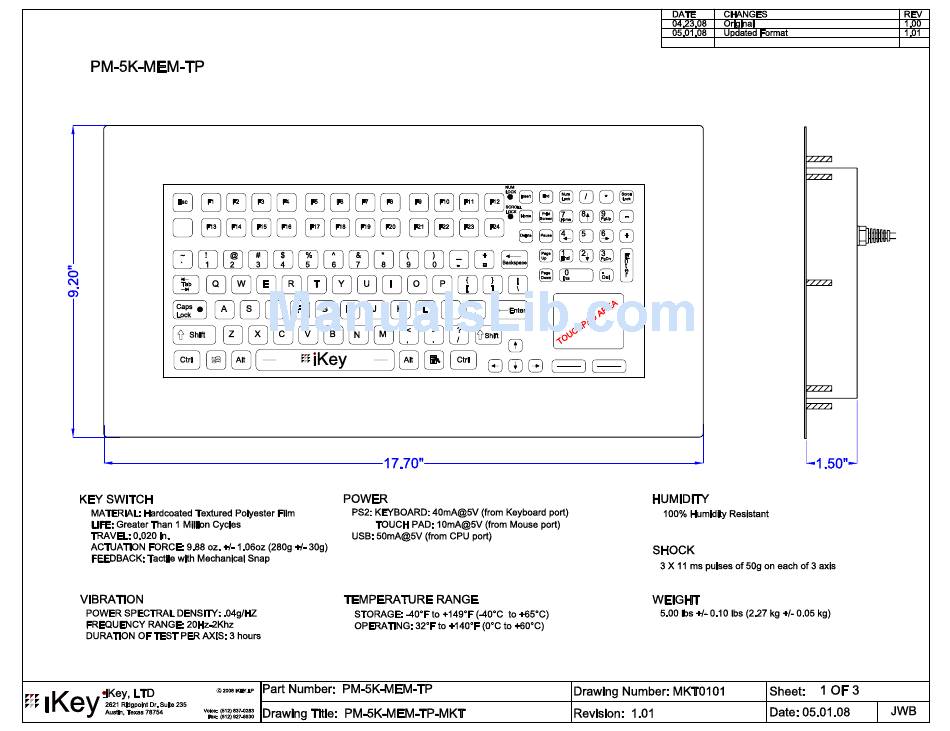Viewport: 950px width, 731px height.
Task: Click the DATE header in the revision table
Action: (x=684, y=15)
